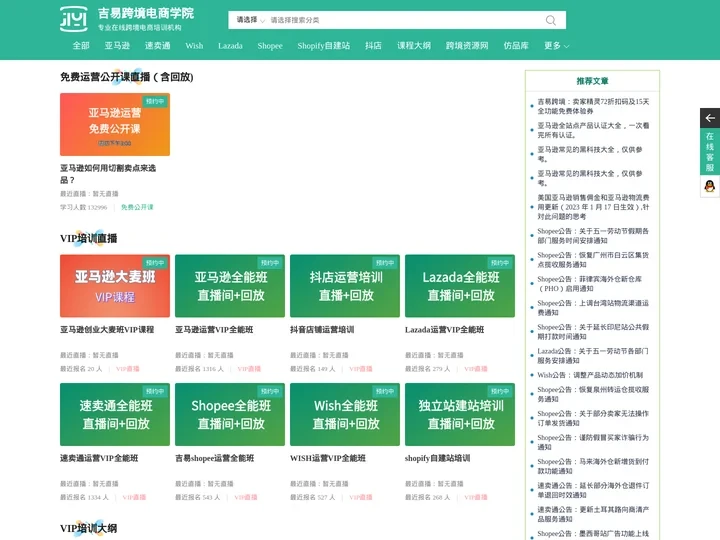The height and width of the screenshot is (540, 720).
Task: Open 亚马逊运营免费公开课 thumbnail
Action: [115, 124]
